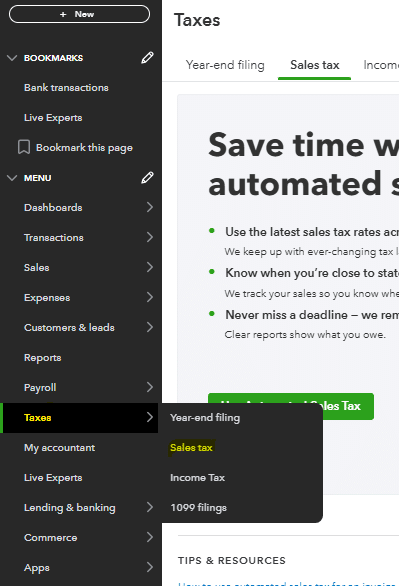Image resolution: width=399 pixels, height=586 pixels.
Task: Collapse the MENU section chevron
Action: [12, 178]
